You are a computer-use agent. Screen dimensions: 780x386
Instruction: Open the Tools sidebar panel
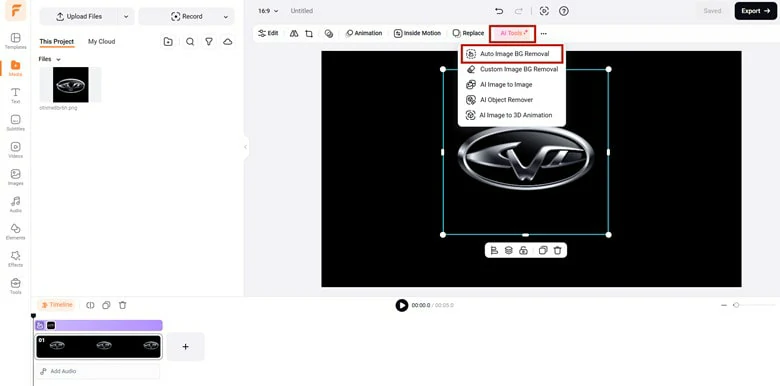pyautogui.click(x=15, y=286)
